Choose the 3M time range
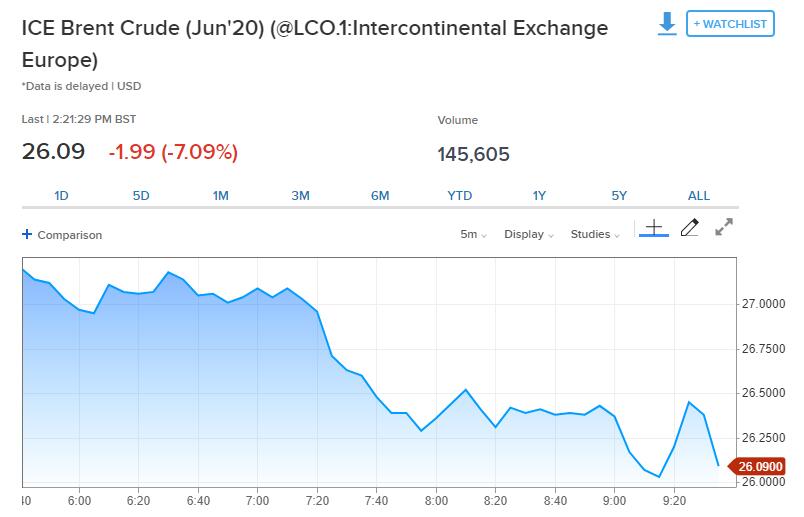This screenshot has height=517, width=804. pos(300,195)
